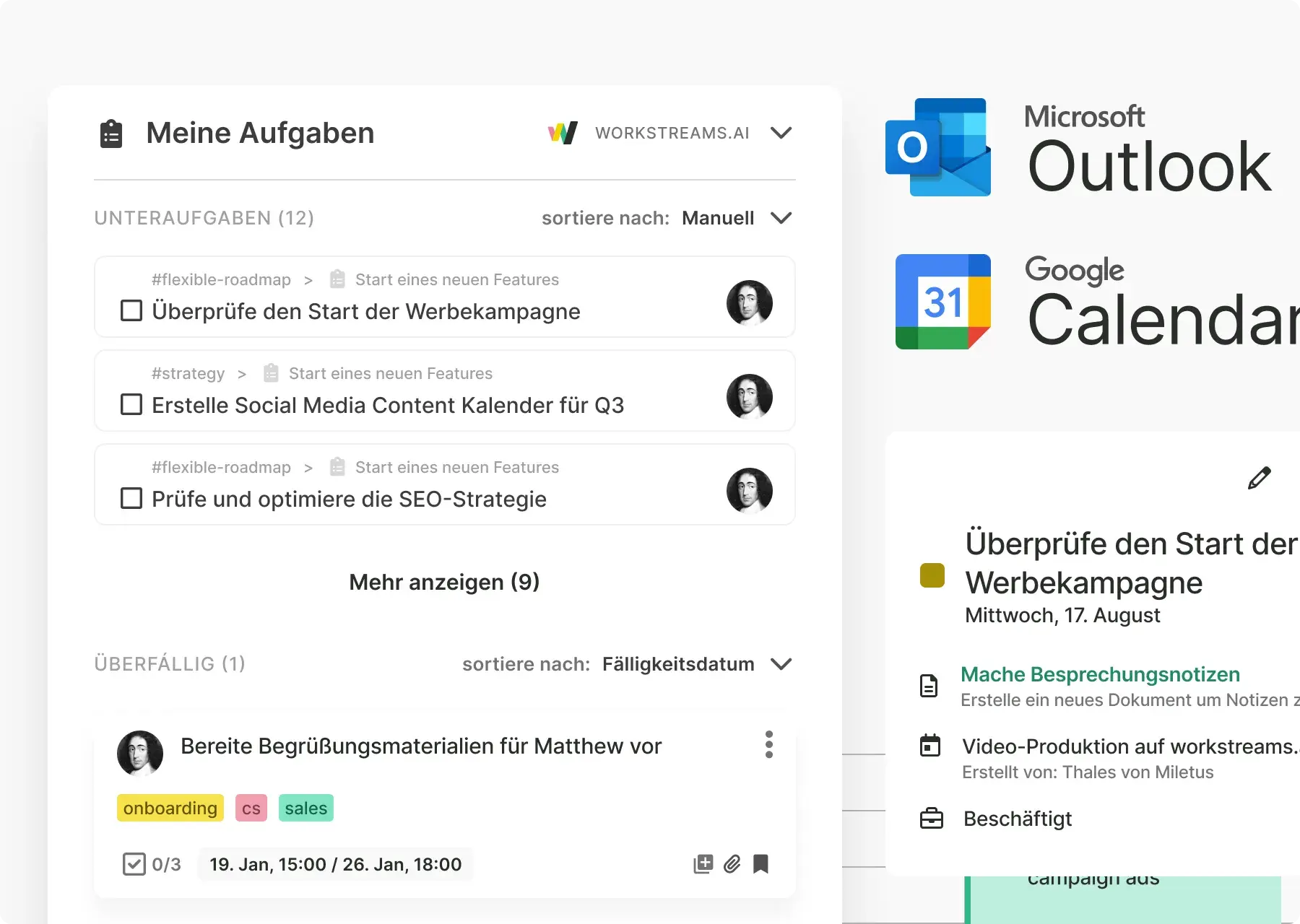Image resolution: width=1300 pixels, height=924 pixels.
Task: Tick the Social Media Content Kalender checkbox
Action: (131, 405)
